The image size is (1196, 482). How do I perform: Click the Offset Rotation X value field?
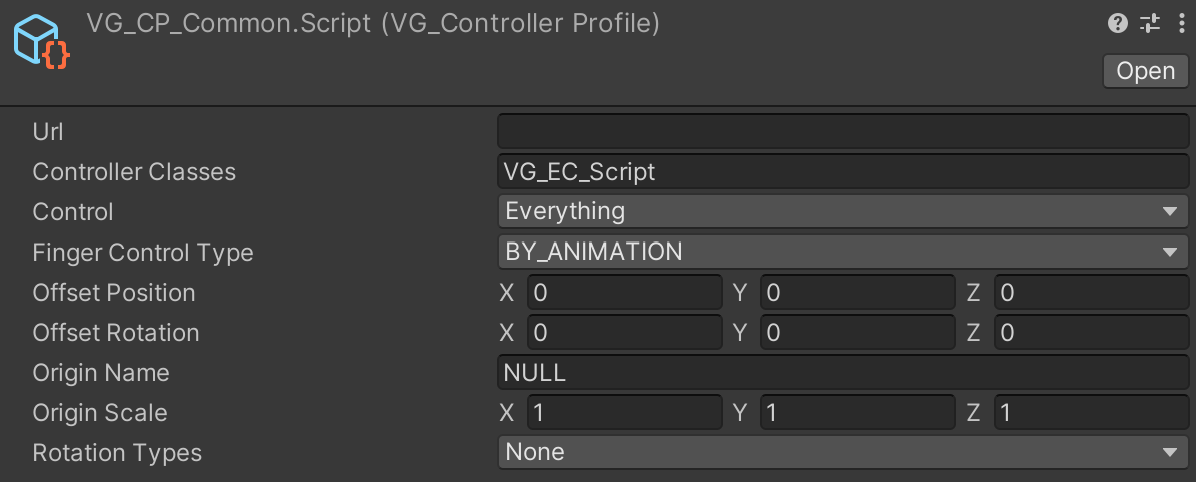624,333
